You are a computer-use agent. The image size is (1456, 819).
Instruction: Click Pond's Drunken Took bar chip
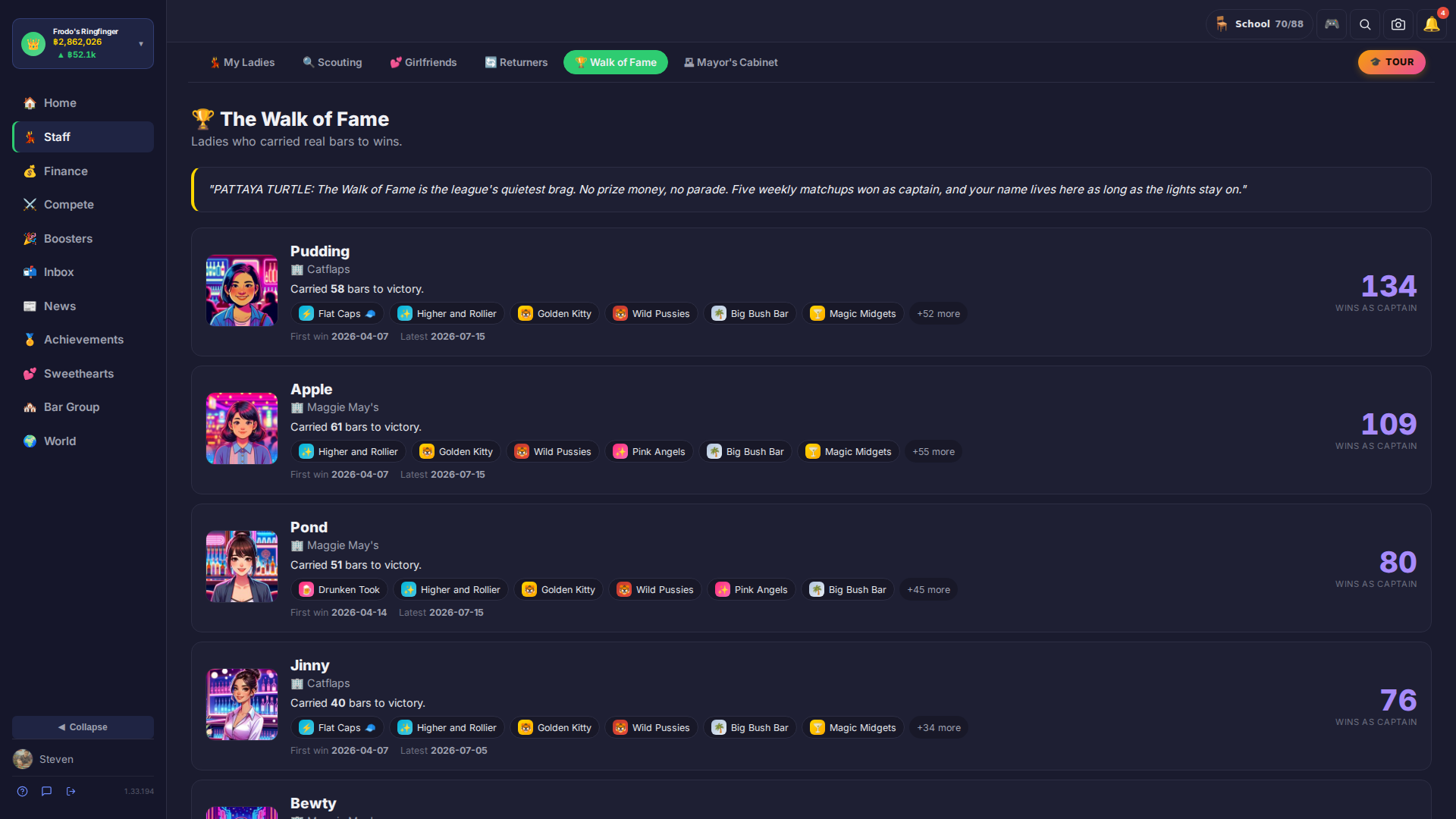point(339,589)
